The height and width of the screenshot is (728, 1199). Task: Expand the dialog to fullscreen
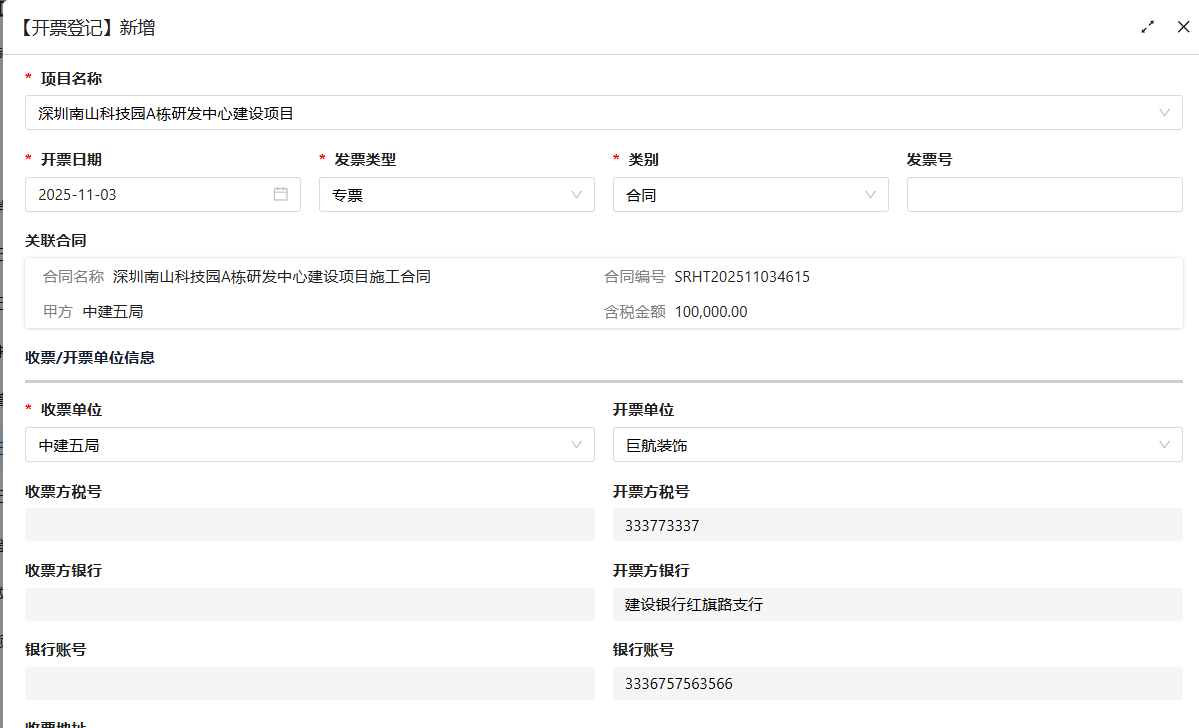[x=1148, y=27]
